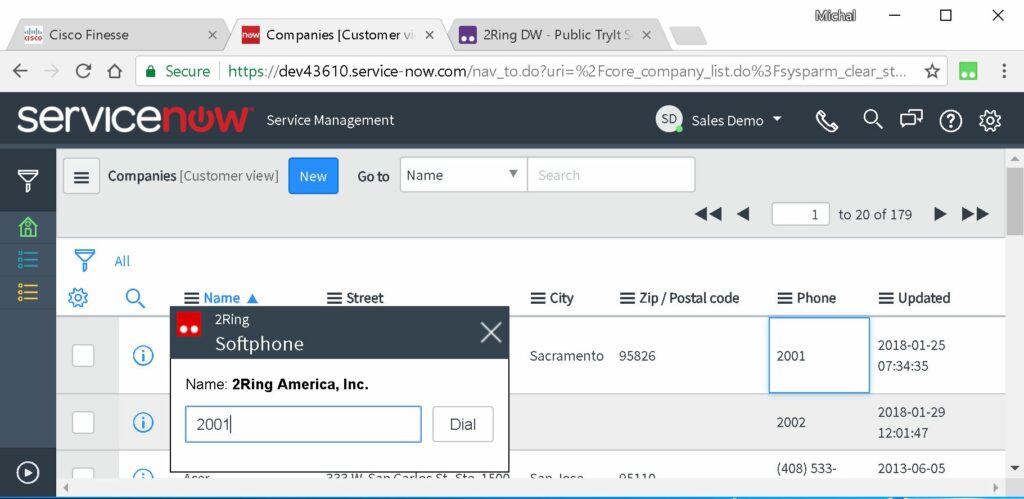The height and width of the screenshot is (499, 1024).
Task: Click the scroll down arrow at right
Action: (x=1014, y=468)
